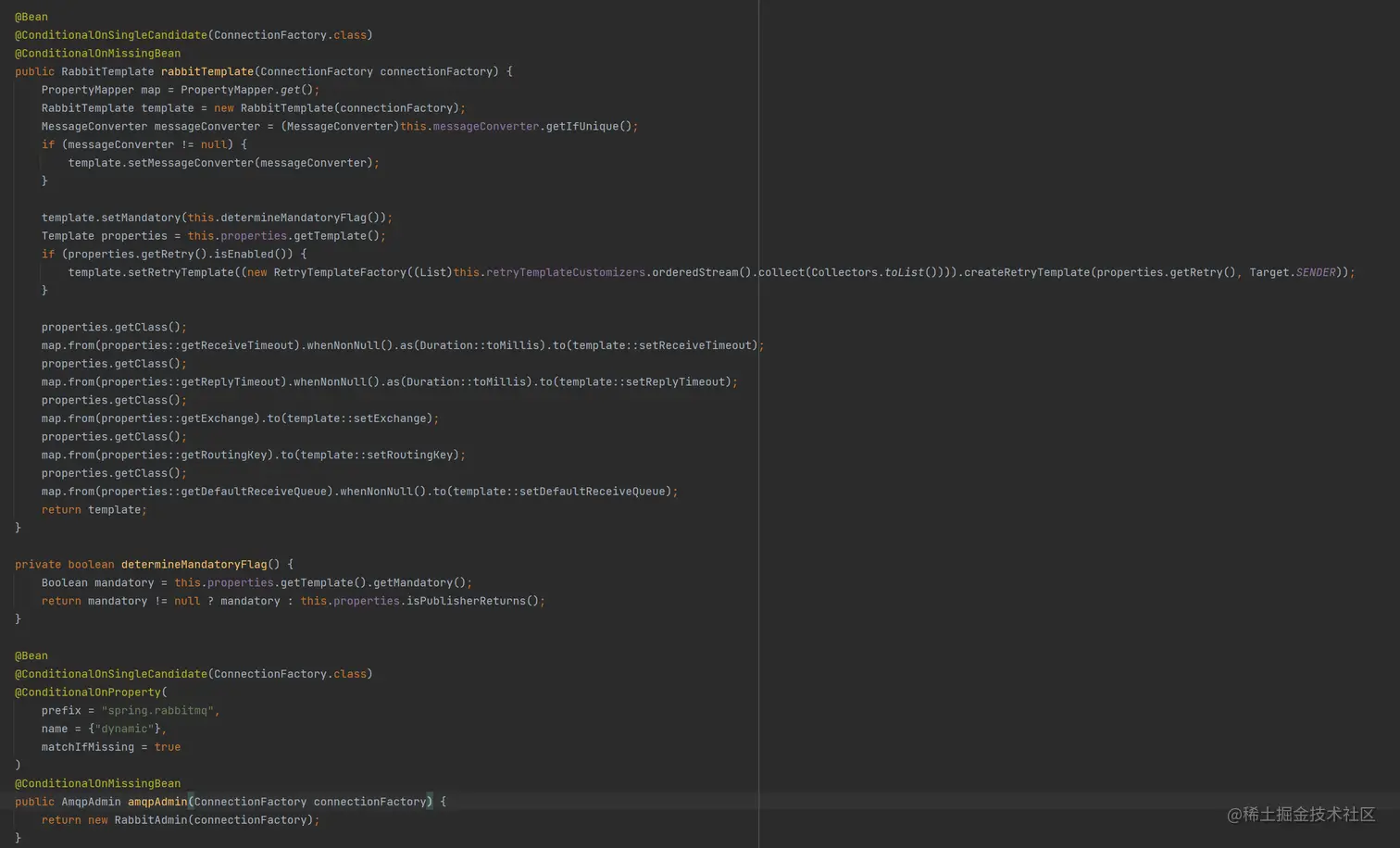Click 'new RabbitAdmin(connectionFactory)' expression
Viewport: 1400px width, 848px height.
click(x=201, y=820)
